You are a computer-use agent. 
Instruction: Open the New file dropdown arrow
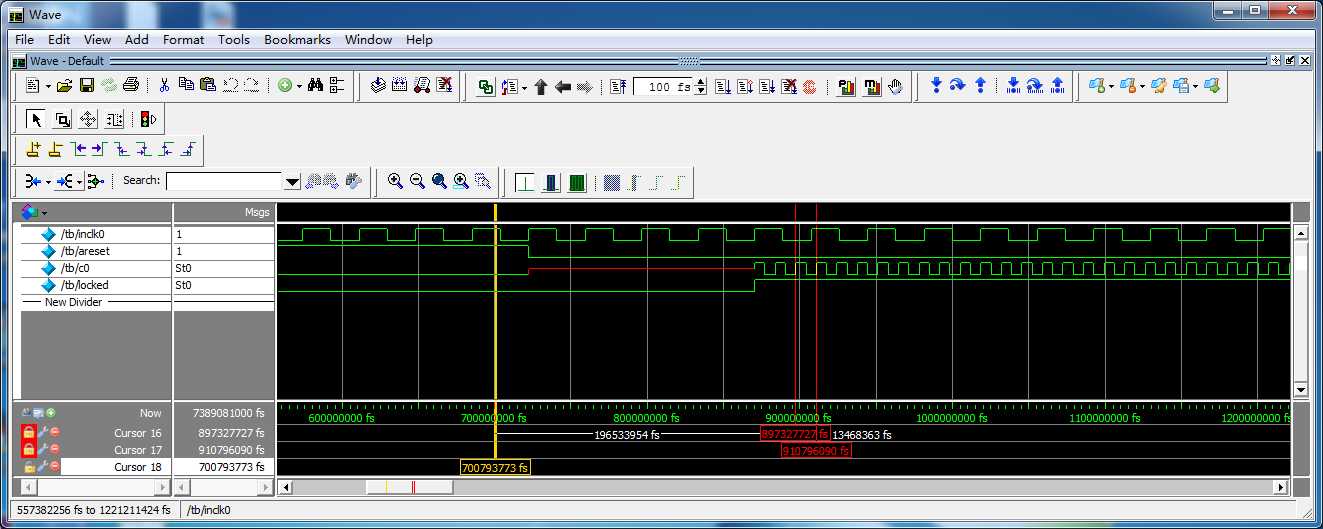(x=46, y=87)
